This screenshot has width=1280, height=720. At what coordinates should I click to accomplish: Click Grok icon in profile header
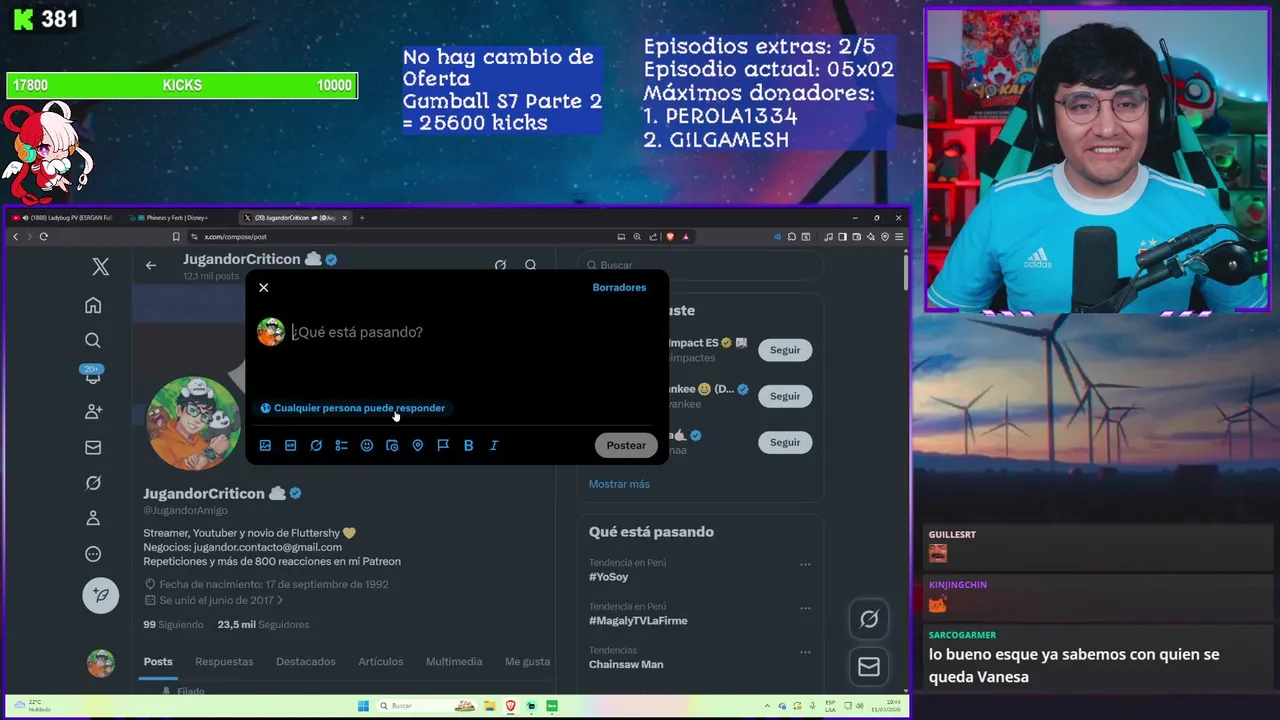click(x=500, y=265)
